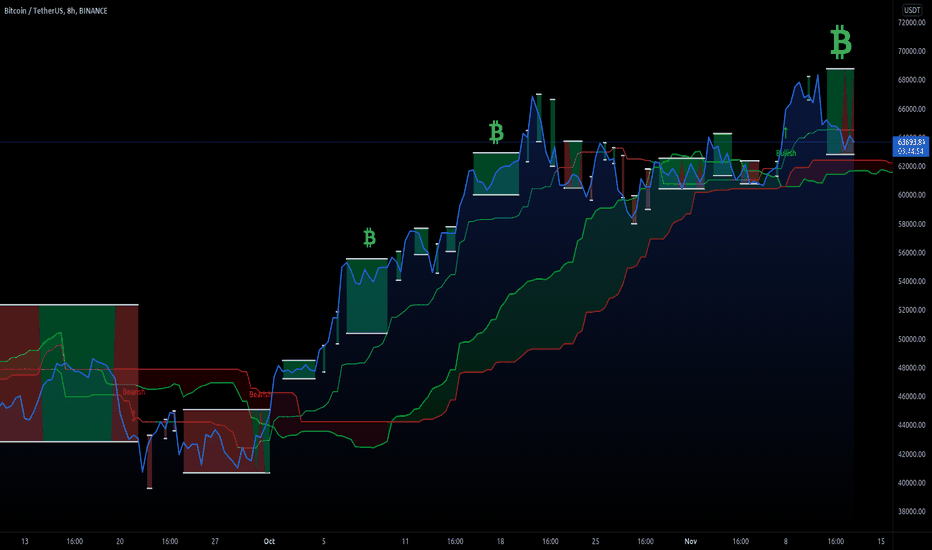Click the 11 date label on time axis

click(405, 541)
